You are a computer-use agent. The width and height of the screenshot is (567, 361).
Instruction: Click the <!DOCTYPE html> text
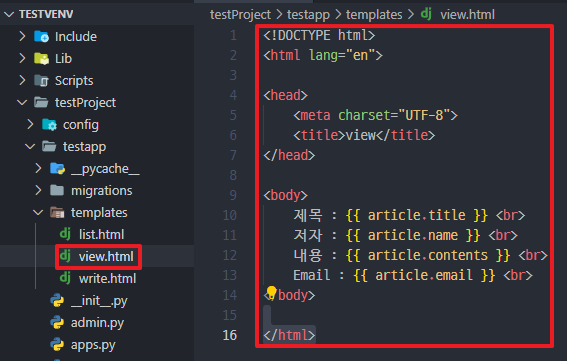pos(319,35)
